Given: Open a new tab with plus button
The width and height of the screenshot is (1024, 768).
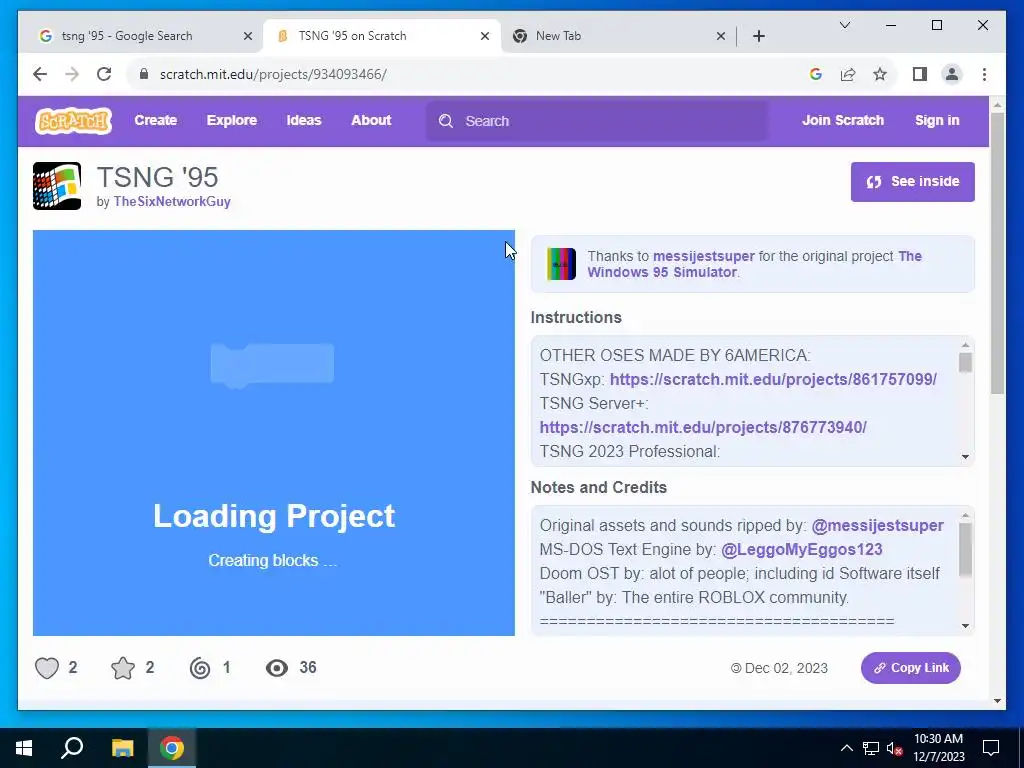Looking at the screenshot, I should [759, 37].
